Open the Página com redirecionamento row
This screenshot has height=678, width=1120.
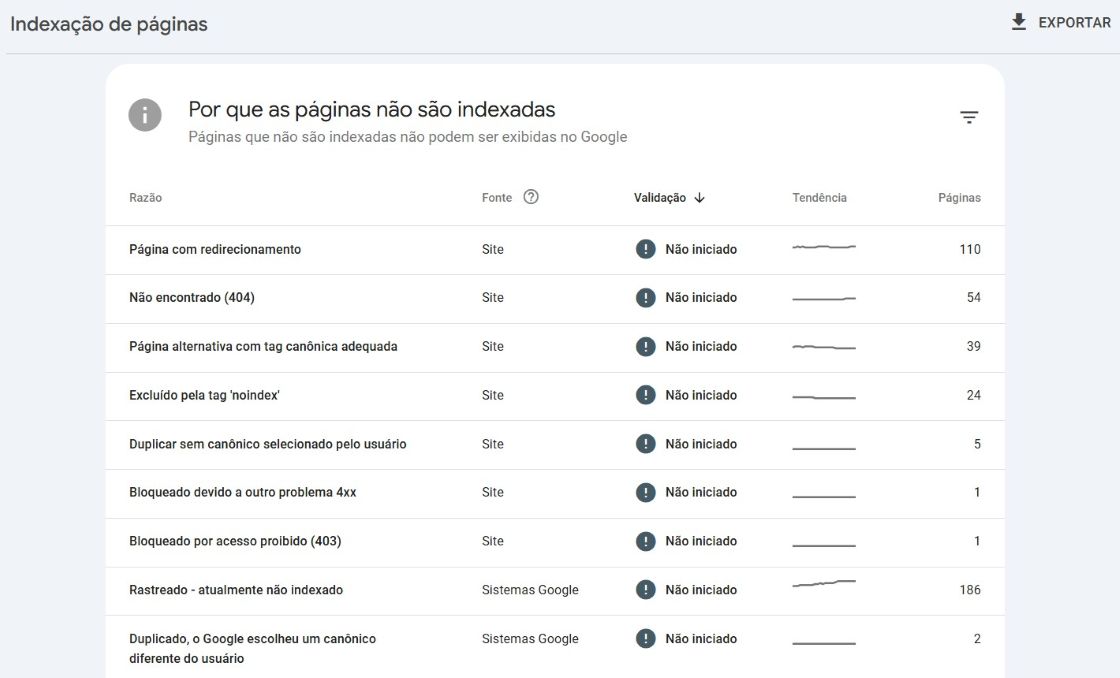click(215, 250)
